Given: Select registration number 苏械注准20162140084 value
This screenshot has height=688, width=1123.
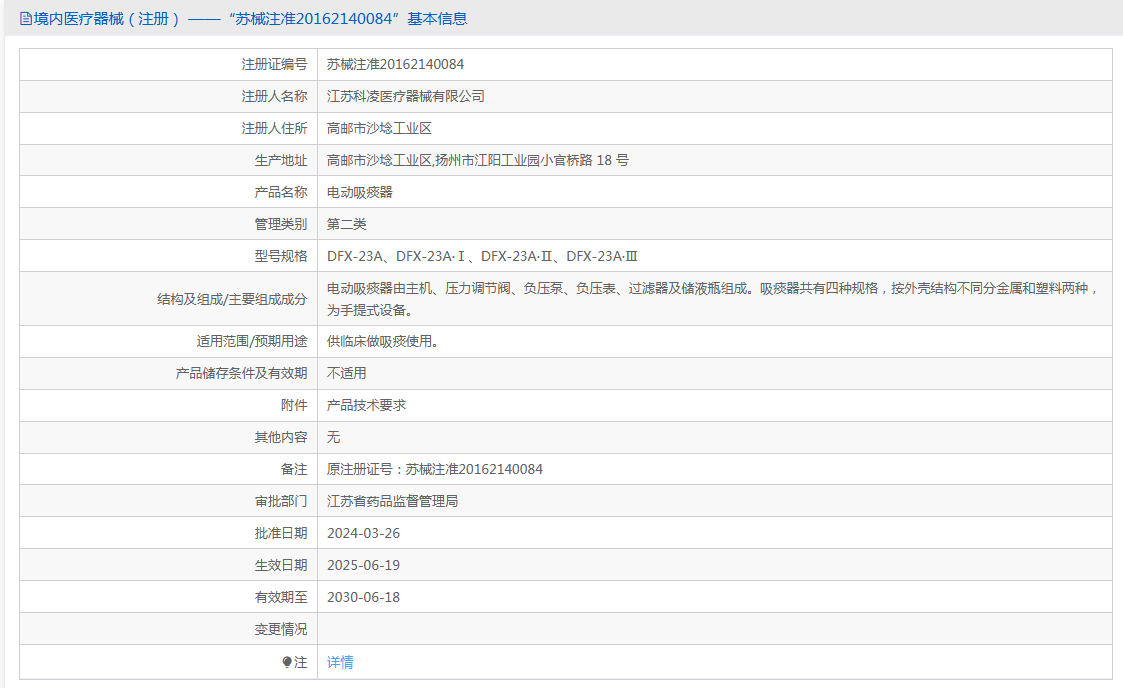Looking at the screenshot, I should [x=395, y=64].
